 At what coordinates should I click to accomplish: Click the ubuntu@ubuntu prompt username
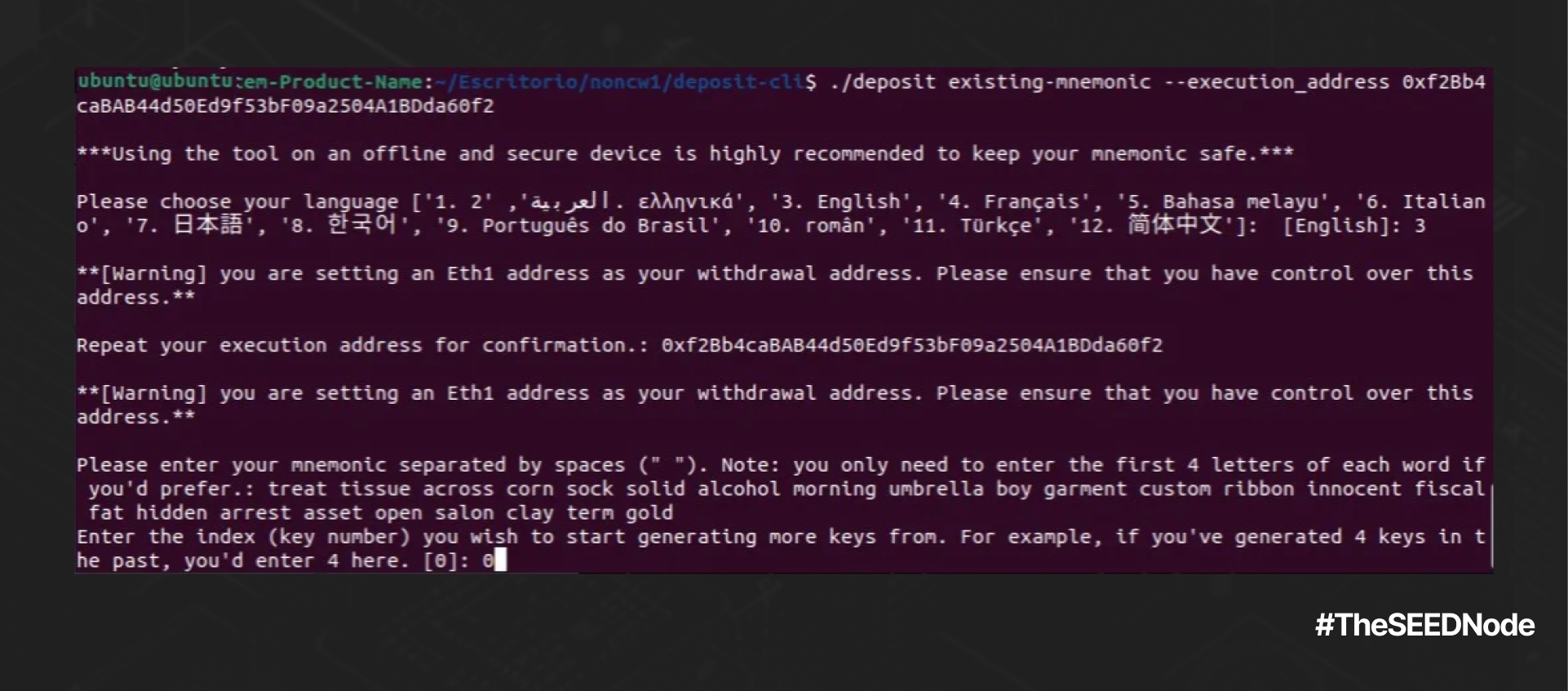[155, 82]
